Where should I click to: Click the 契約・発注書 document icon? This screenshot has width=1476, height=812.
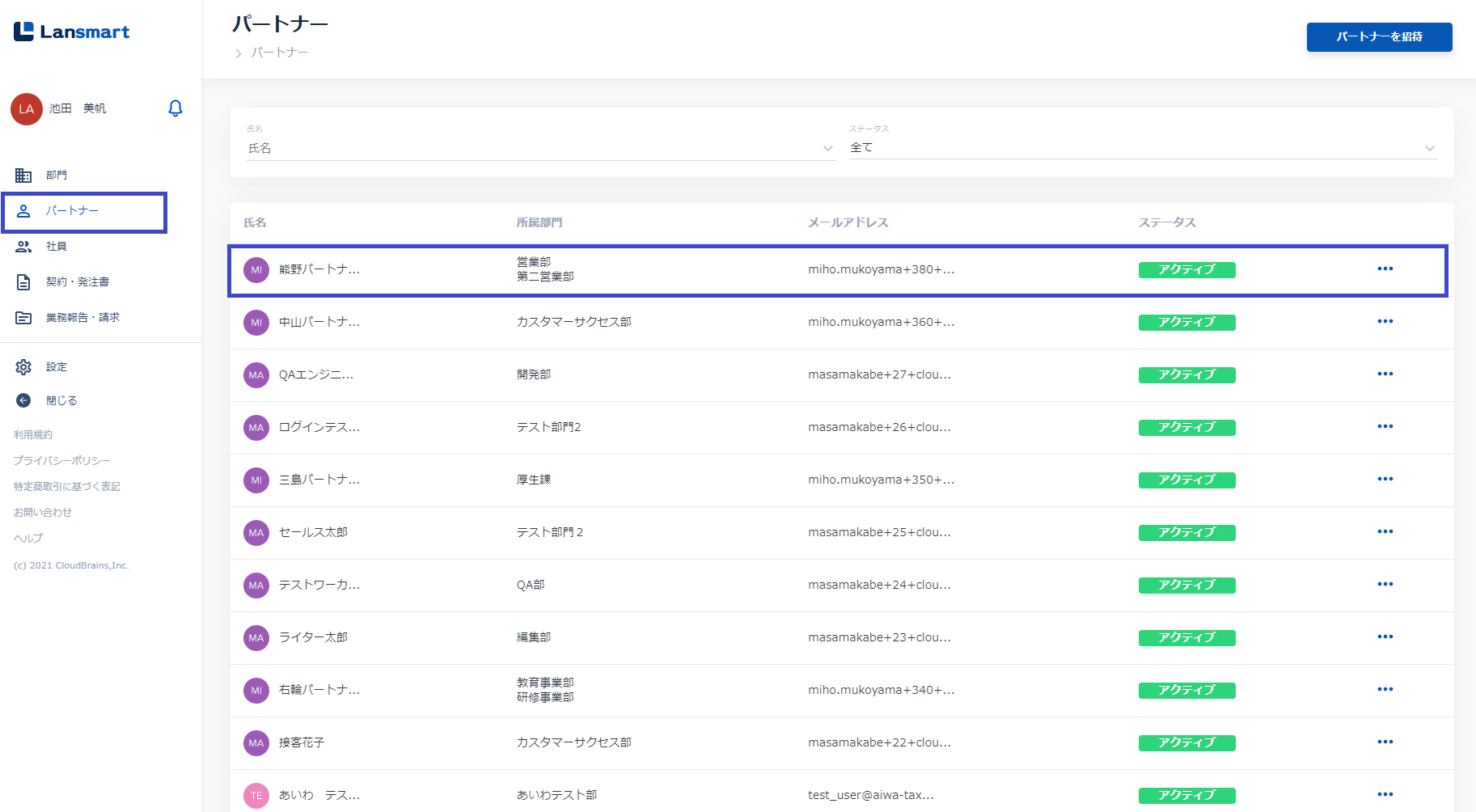[23, 282]
